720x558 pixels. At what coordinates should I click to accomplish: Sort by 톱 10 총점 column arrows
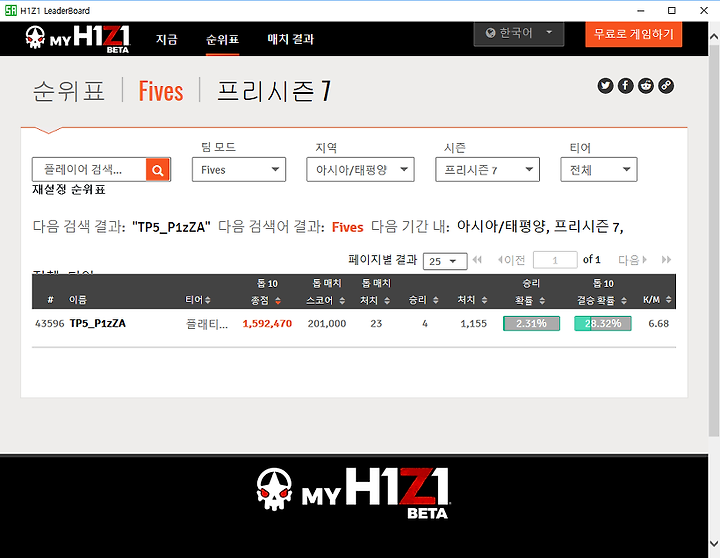point(278,300)
